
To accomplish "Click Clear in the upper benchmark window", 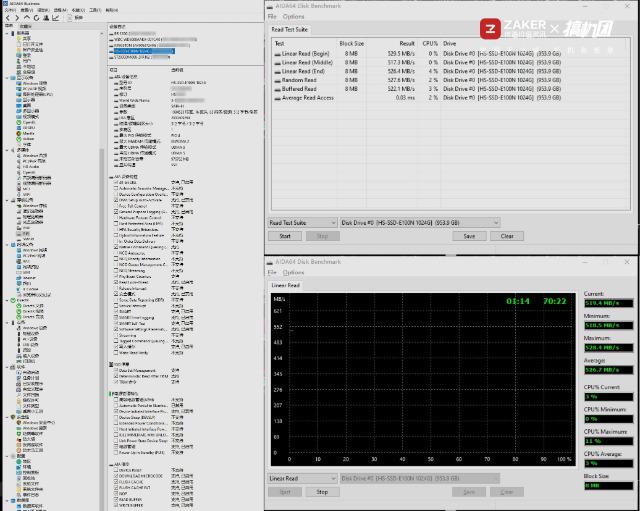I will coord(507,236).
